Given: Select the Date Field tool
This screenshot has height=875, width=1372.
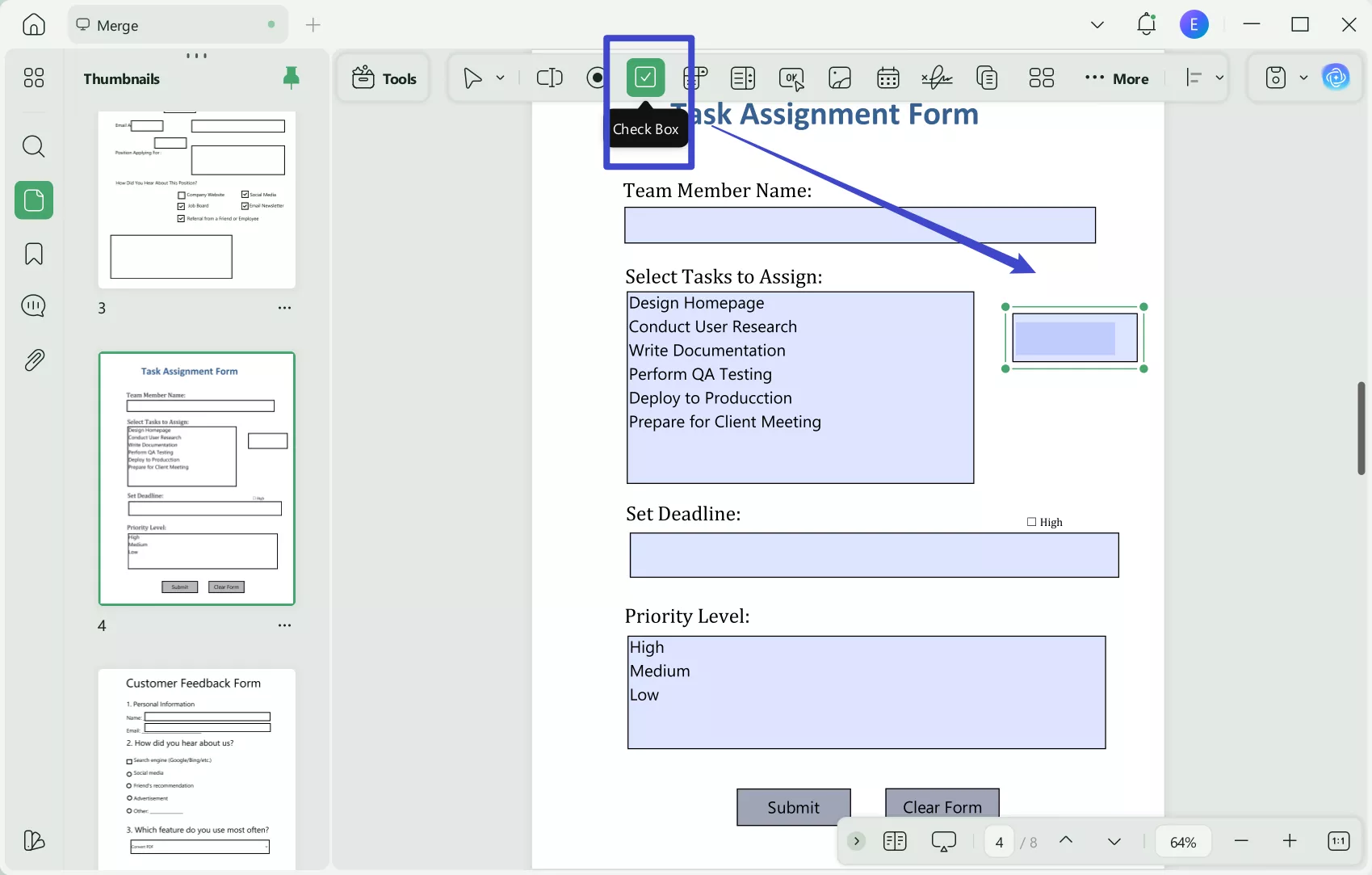Looking at the screenshot, I should click(887, 78).
